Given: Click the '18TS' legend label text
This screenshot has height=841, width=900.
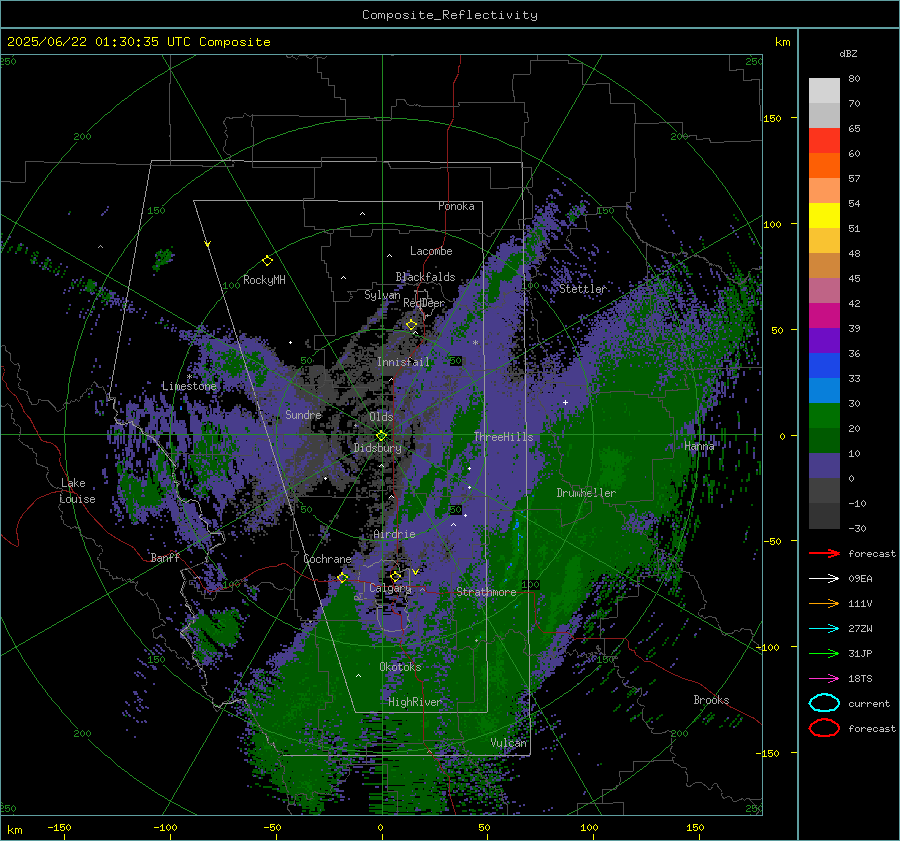Looking at the screenshot, I should [860, 679].
